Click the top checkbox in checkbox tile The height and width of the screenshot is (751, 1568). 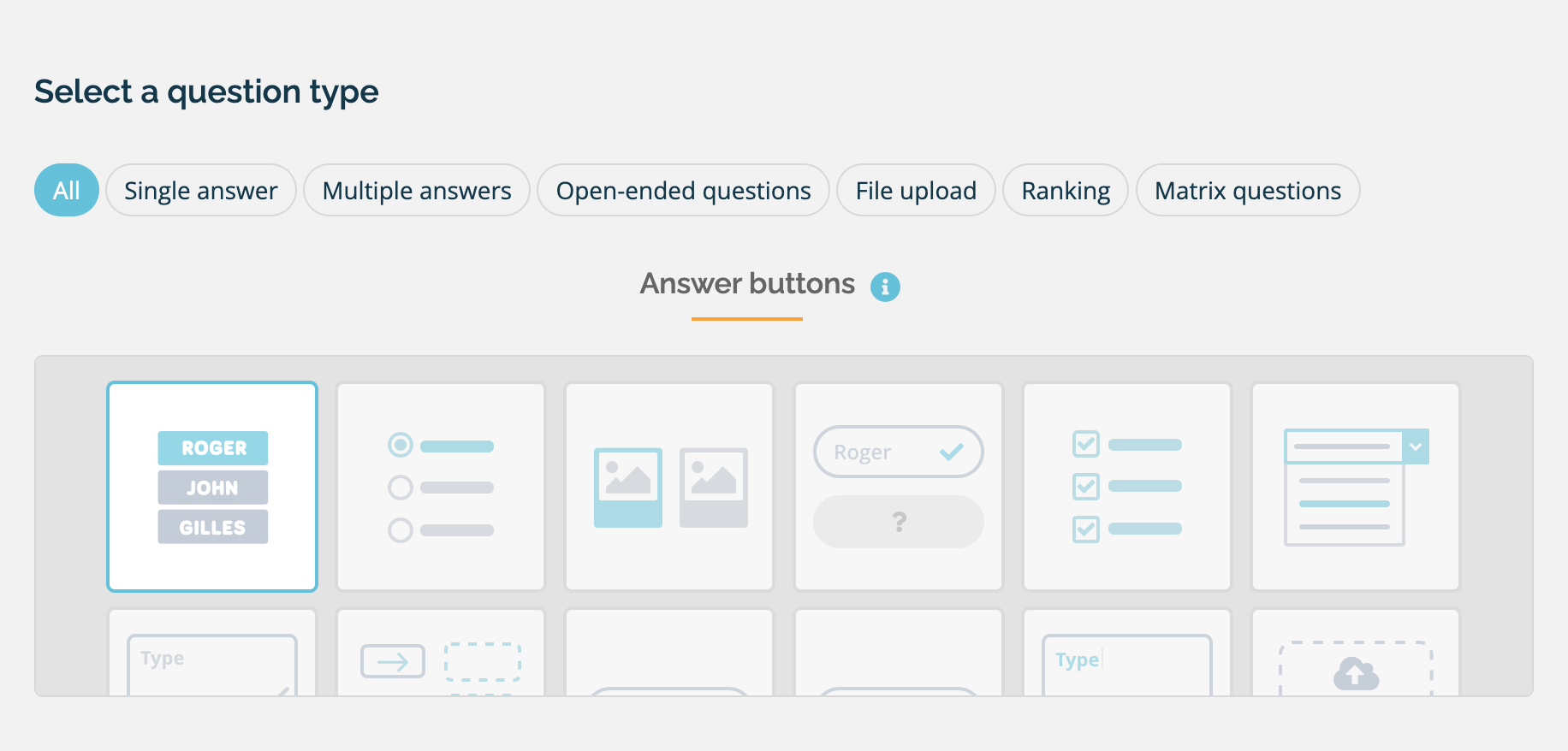1086,444
